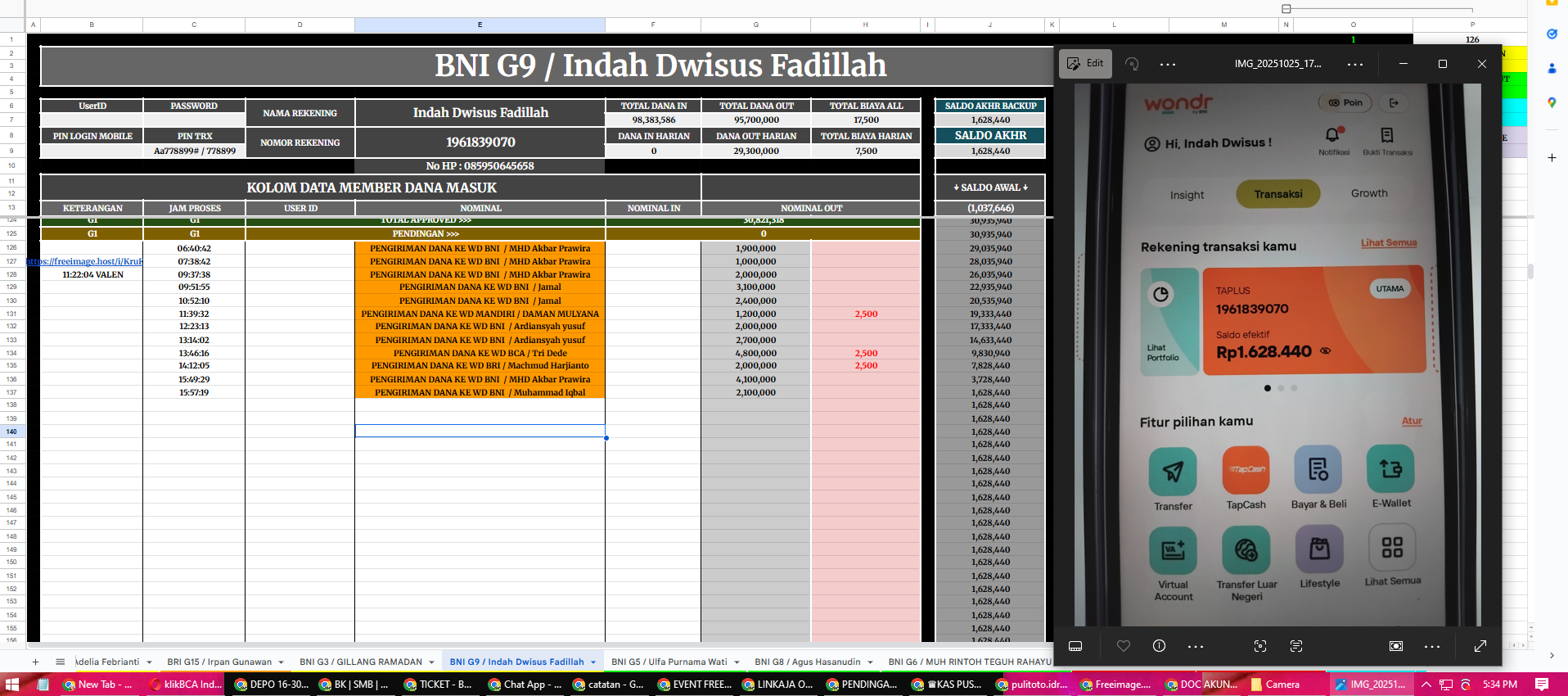The height and width of the screenshot is (696, 1568).
Task: Add a new sheet with the plus button
Action: (x=35, y=662)
